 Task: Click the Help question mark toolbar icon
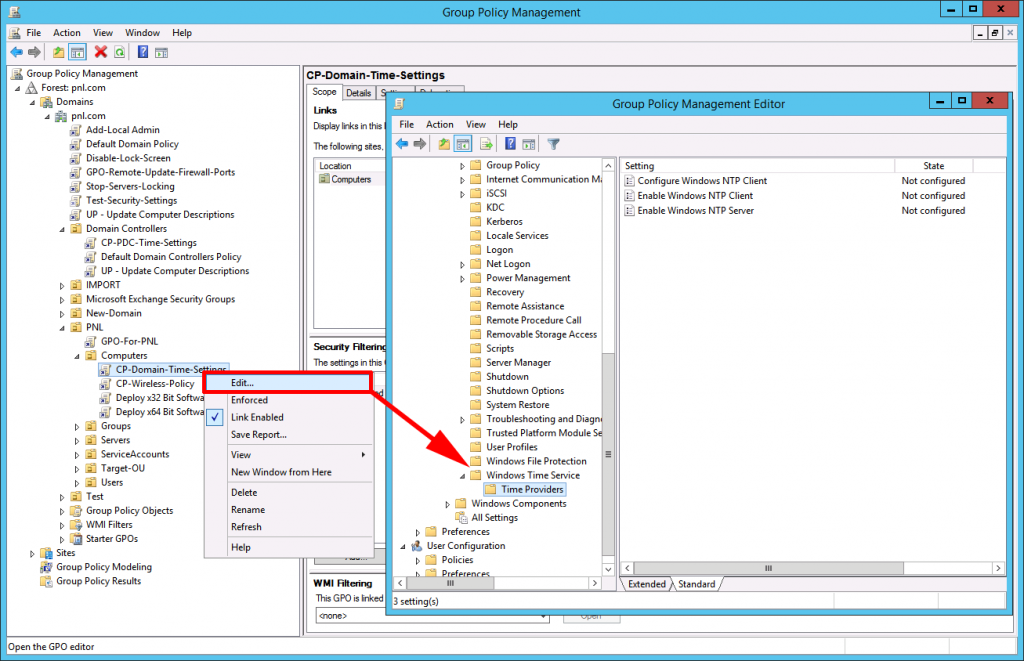tap(143, 52)
